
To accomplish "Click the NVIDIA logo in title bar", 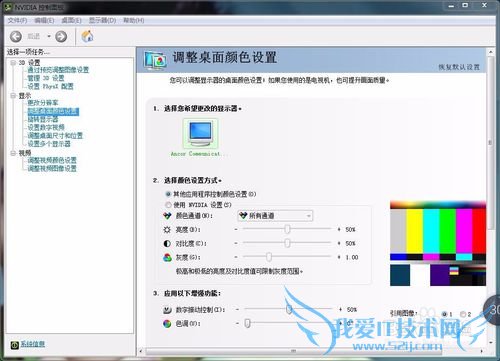I will tap(8, 7).
